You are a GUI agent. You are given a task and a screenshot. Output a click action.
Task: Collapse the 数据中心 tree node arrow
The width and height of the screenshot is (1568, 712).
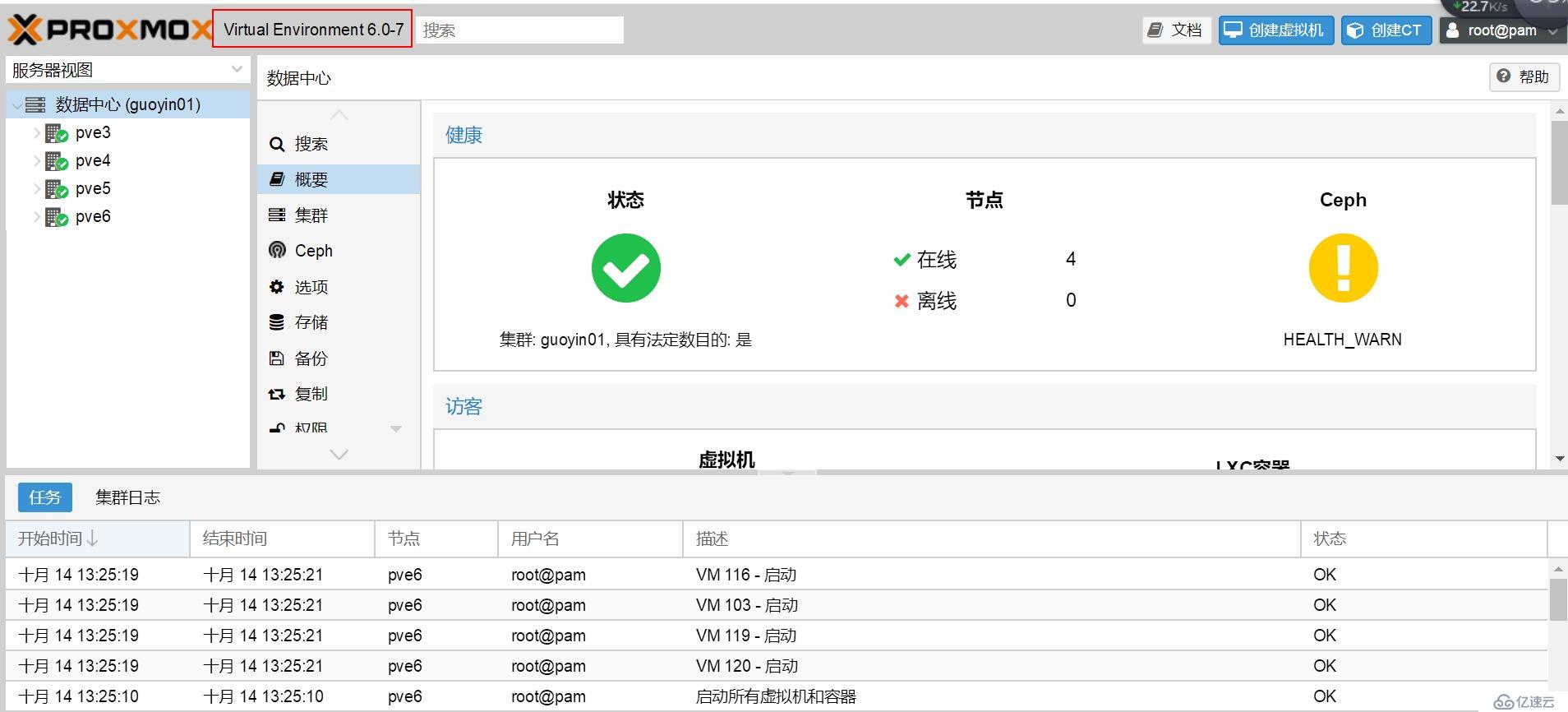coord(16,105)
